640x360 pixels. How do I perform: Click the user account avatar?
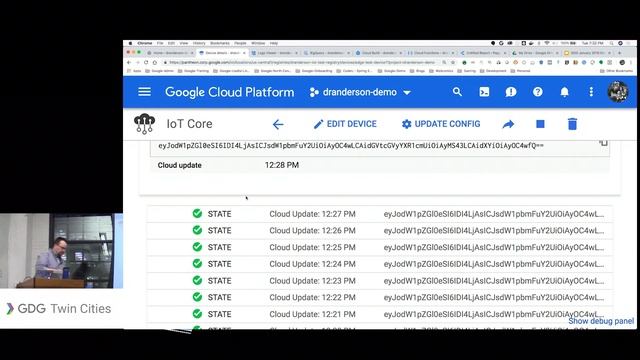[x=618, y=92]
